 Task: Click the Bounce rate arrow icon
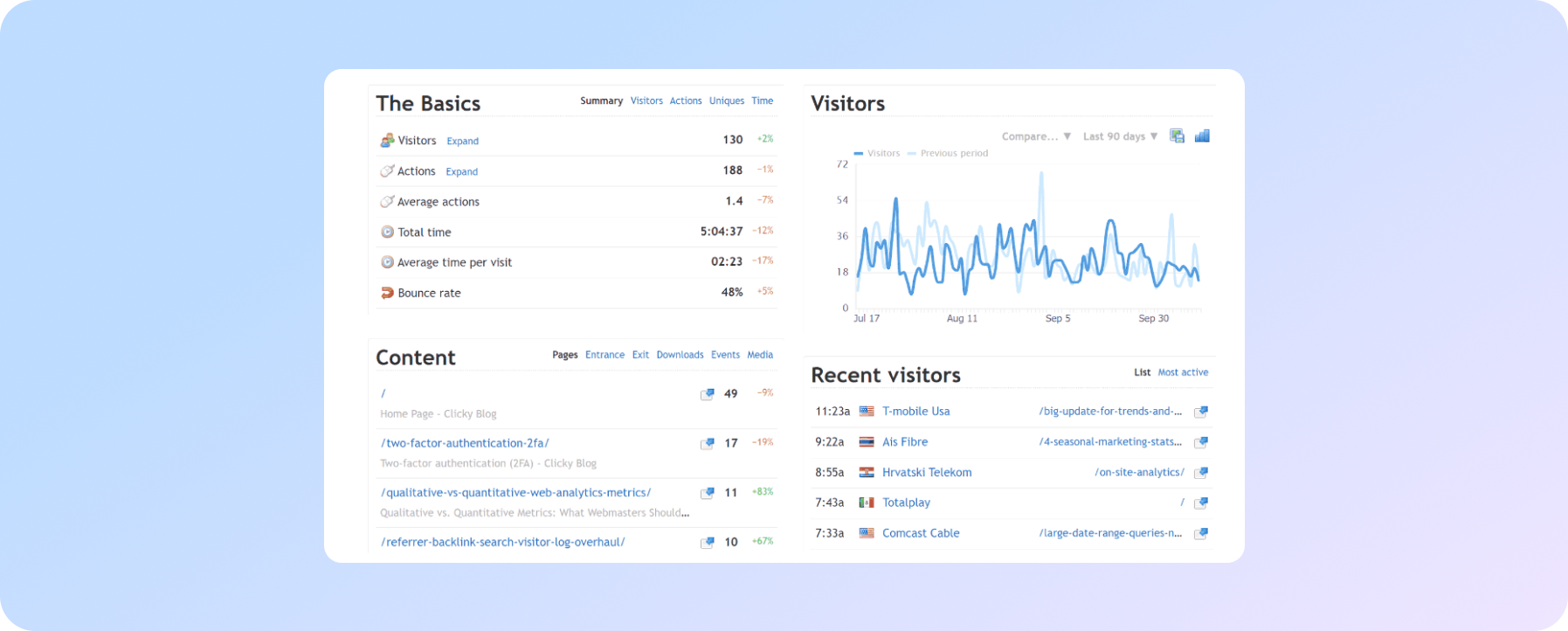(387, 293)
